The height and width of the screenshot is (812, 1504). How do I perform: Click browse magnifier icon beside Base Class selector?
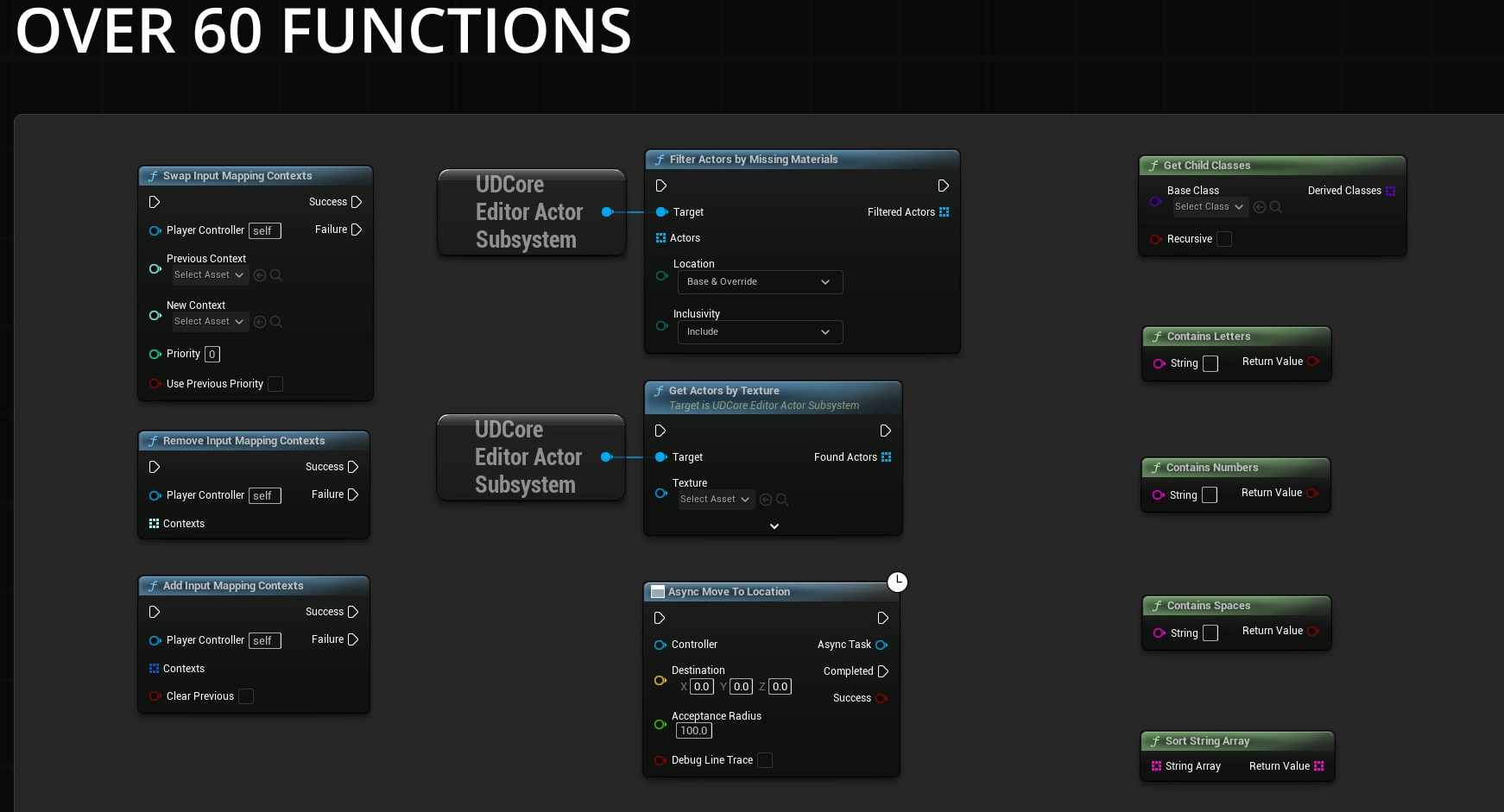pos(1276,207)
